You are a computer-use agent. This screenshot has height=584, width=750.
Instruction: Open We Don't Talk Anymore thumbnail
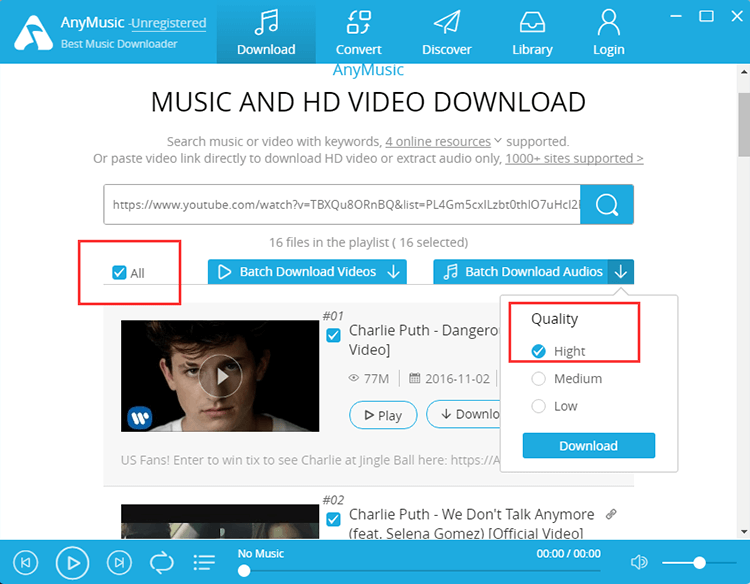[220, 521]
